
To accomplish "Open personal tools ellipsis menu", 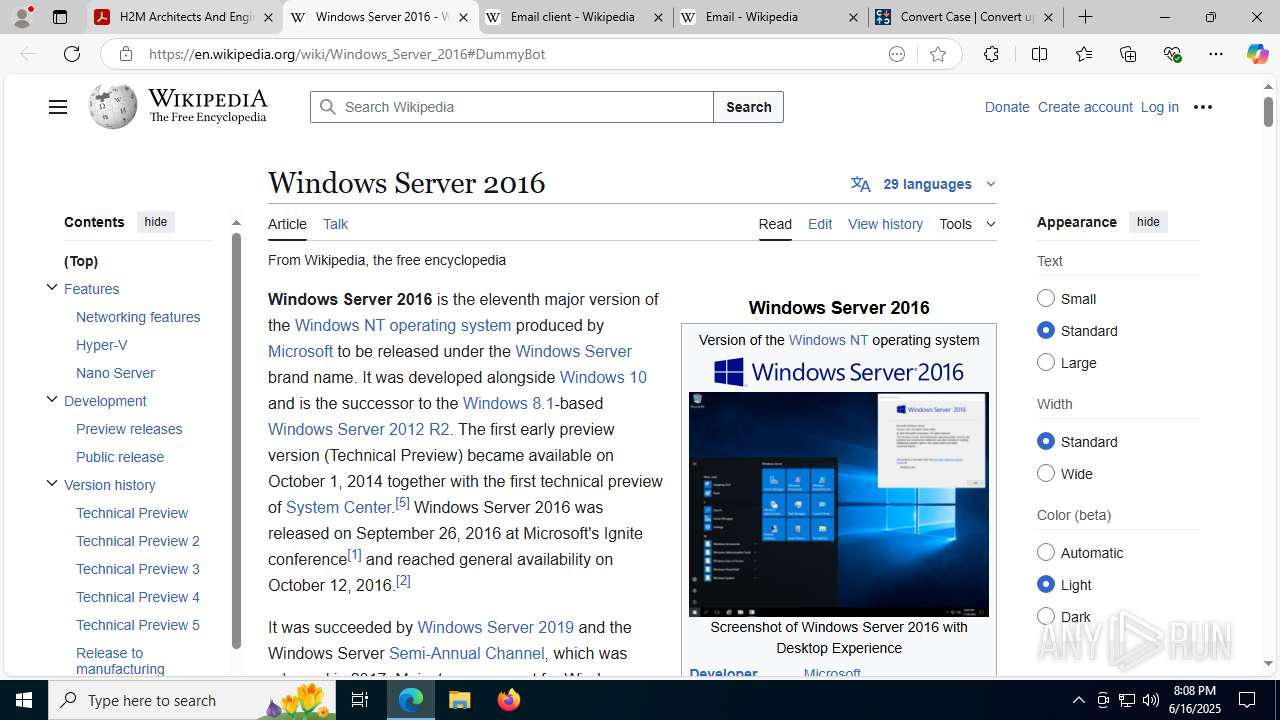I will 1202,107.
